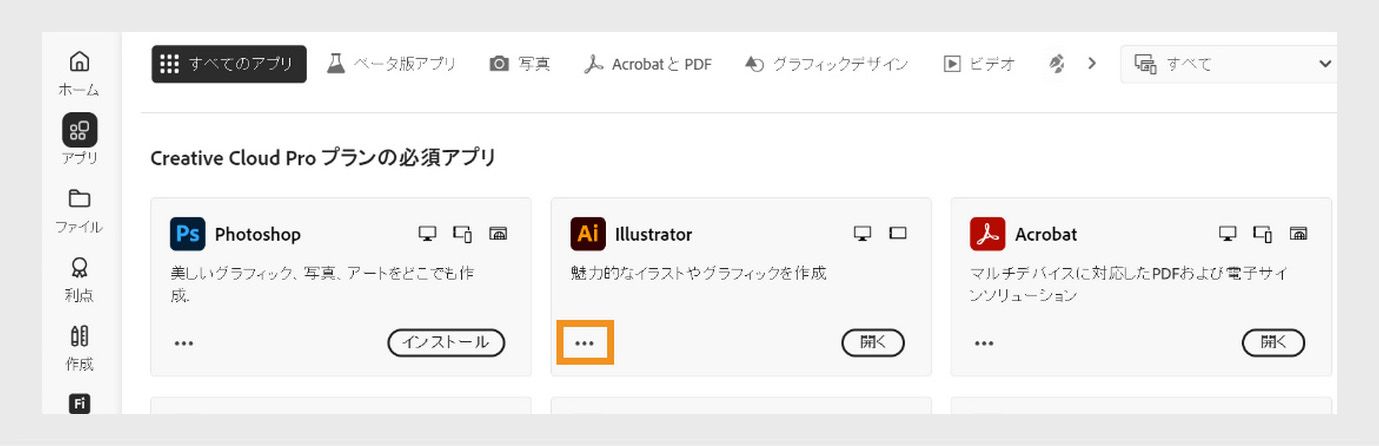Click the Illustrator app title

click(x=653, y=235)
